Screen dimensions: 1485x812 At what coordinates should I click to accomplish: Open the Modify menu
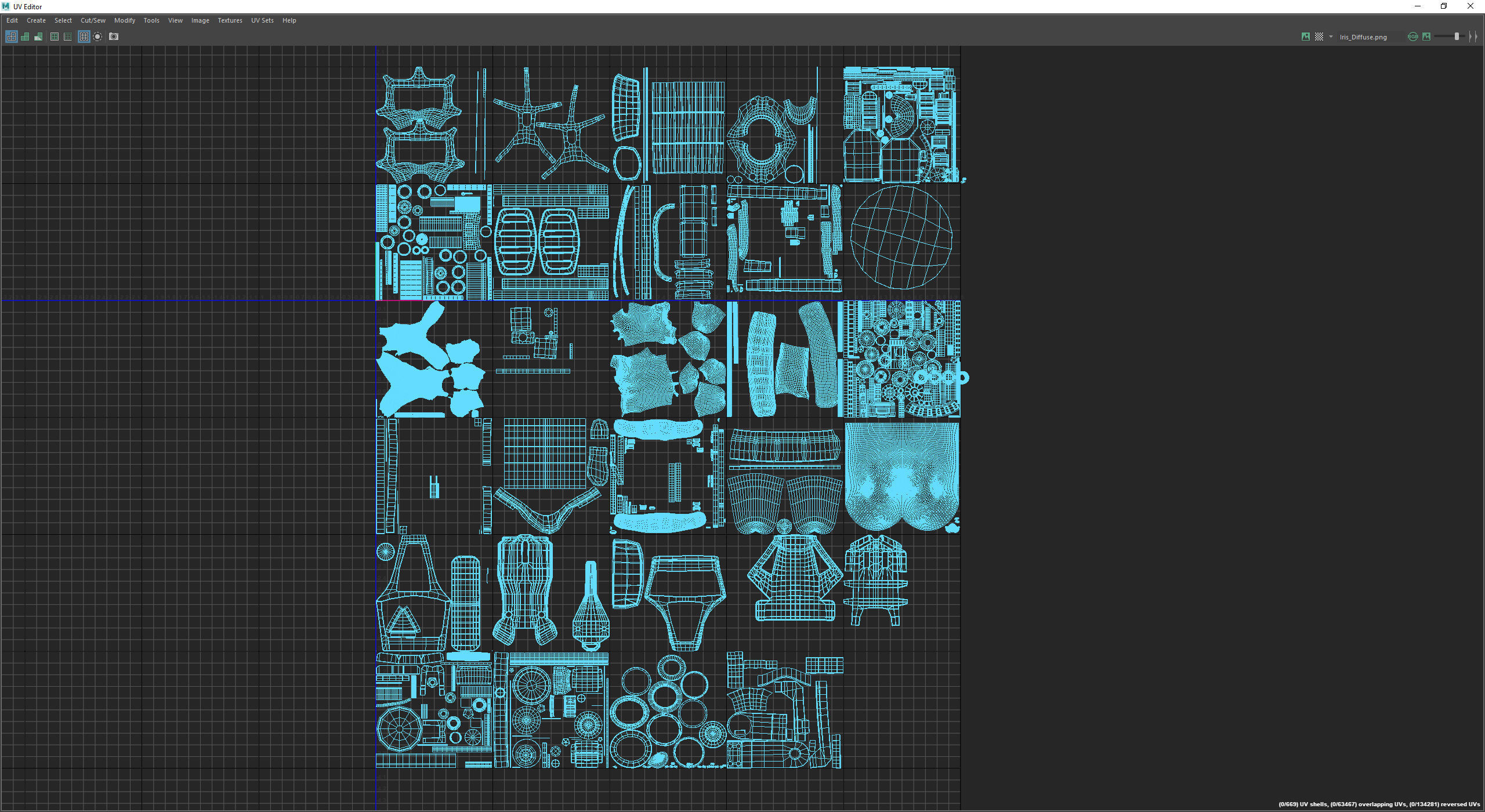coord(125,20)
